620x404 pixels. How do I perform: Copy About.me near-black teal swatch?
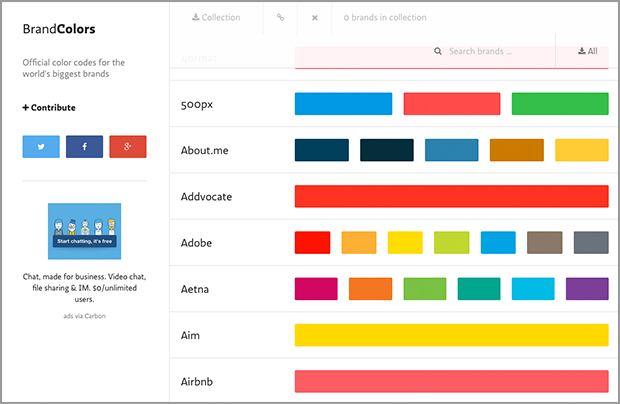[x=387, y=150]
